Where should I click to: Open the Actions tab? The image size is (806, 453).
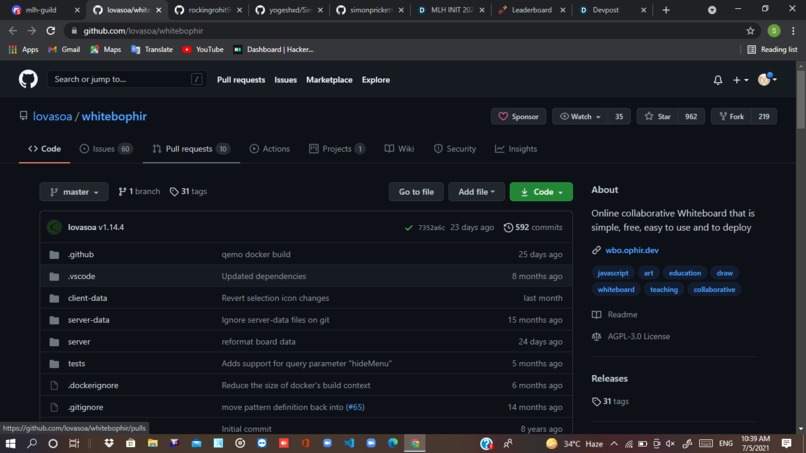[x=270, y=149]
